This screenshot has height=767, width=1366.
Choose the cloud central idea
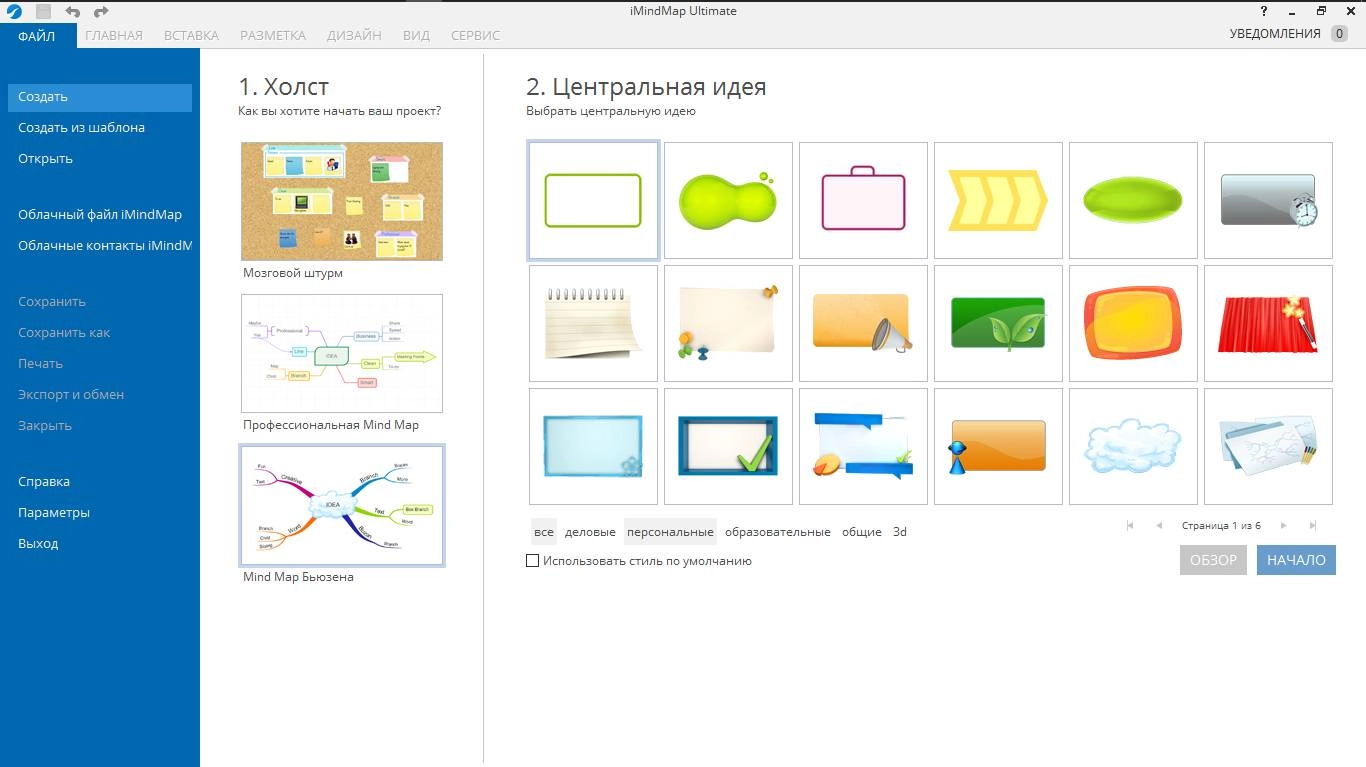point(1133,446)
